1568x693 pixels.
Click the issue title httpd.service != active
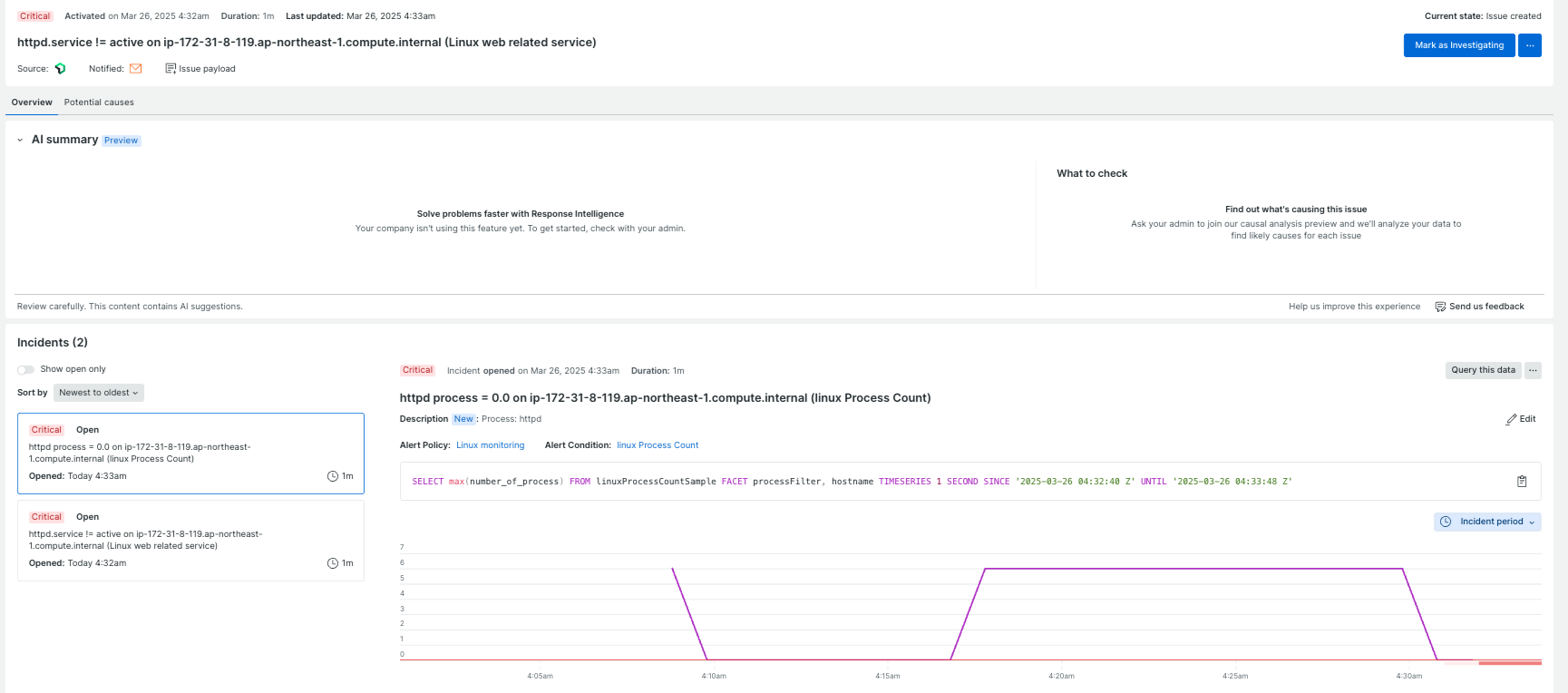click(x=307, y=43)
